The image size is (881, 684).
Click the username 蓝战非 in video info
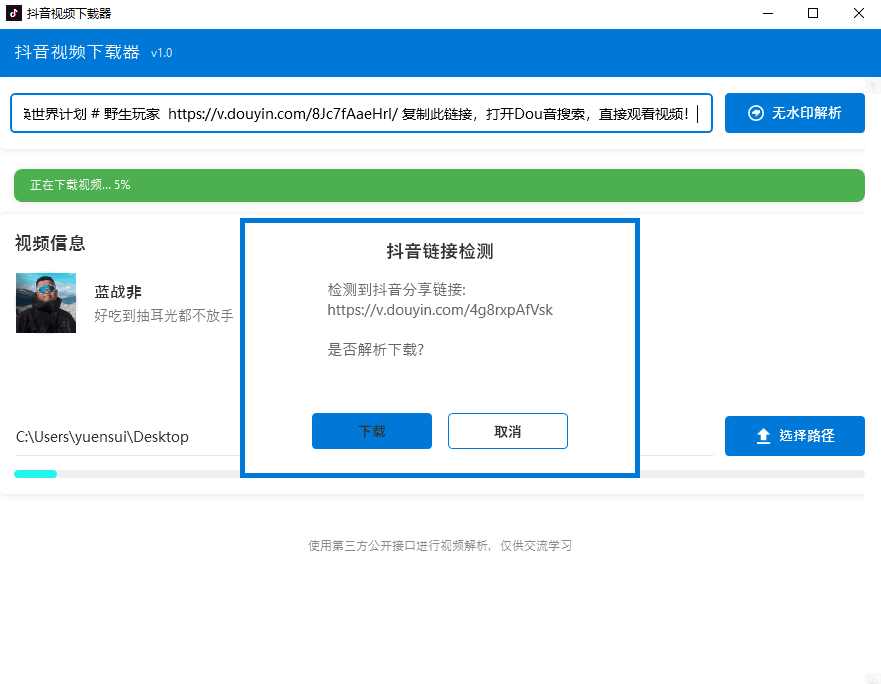tap(119, 291)
